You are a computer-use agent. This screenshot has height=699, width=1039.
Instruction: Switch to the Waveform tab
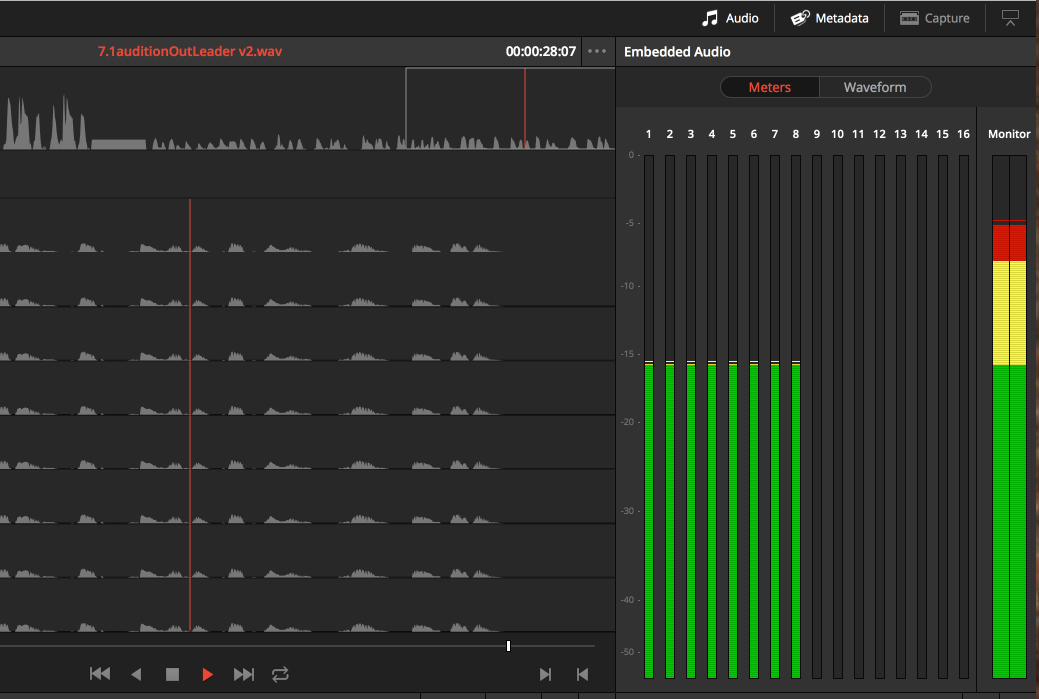[x=875, y=87]
